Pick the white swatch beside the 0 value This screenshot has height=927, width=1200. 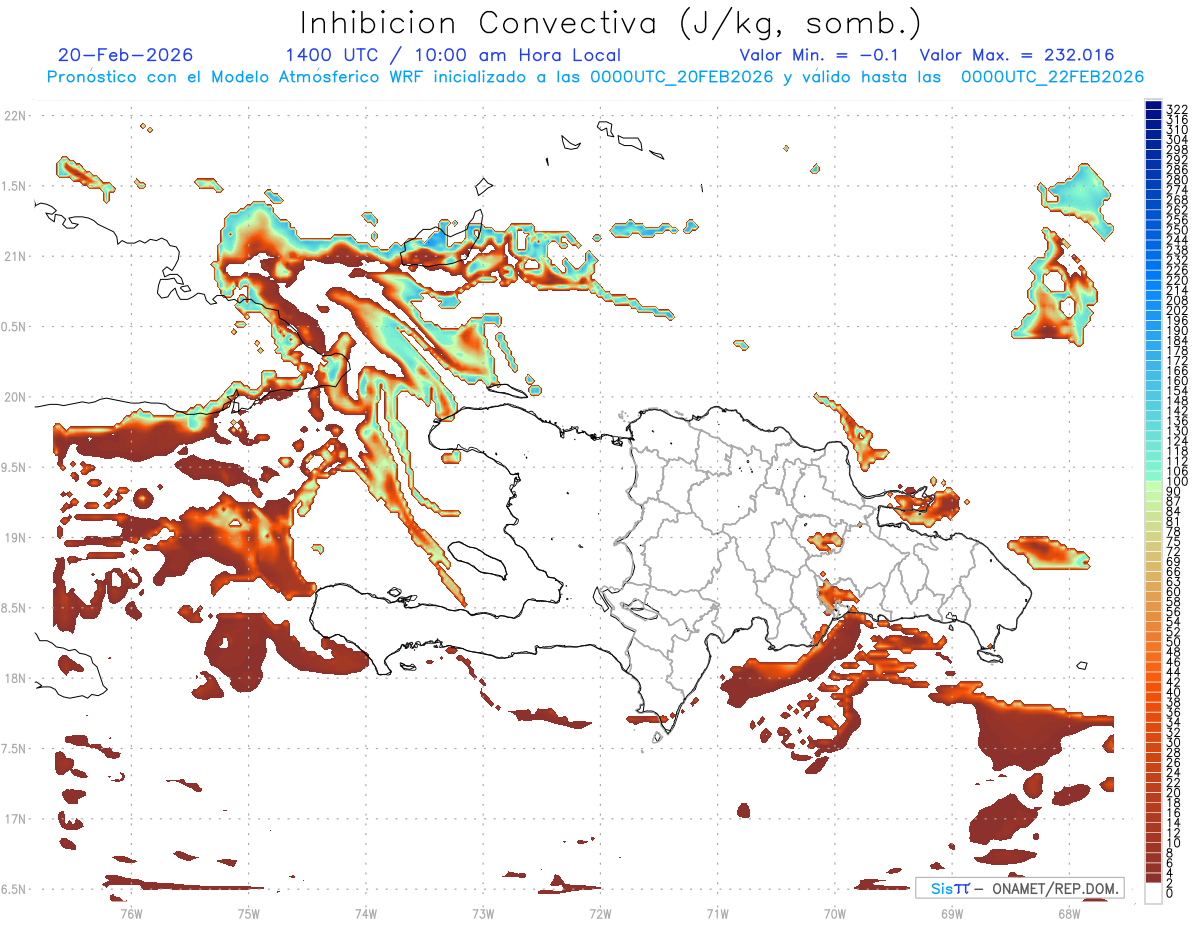click(1153, 894)
